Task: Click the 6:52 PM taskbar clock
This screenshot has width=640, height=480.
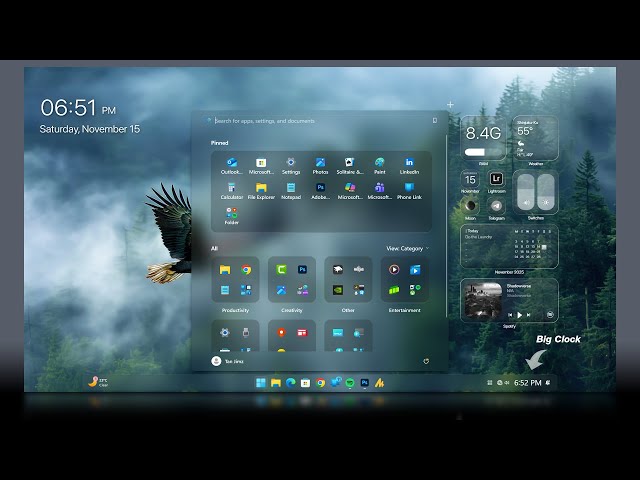Action: click(x=527, y=383)
